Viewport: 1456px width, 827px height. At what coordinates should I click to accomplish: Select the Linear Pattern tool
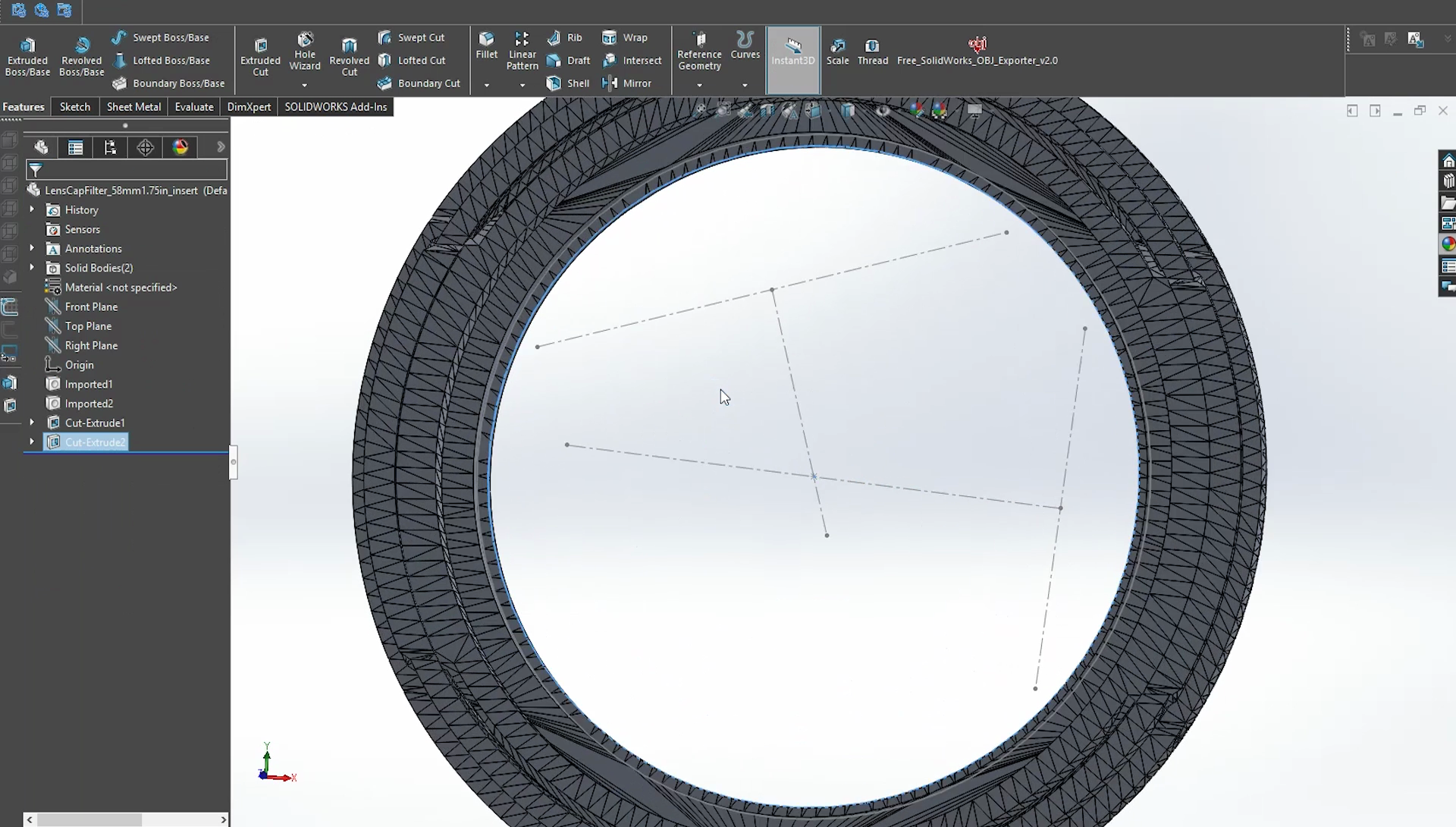(x=522, y=51)
